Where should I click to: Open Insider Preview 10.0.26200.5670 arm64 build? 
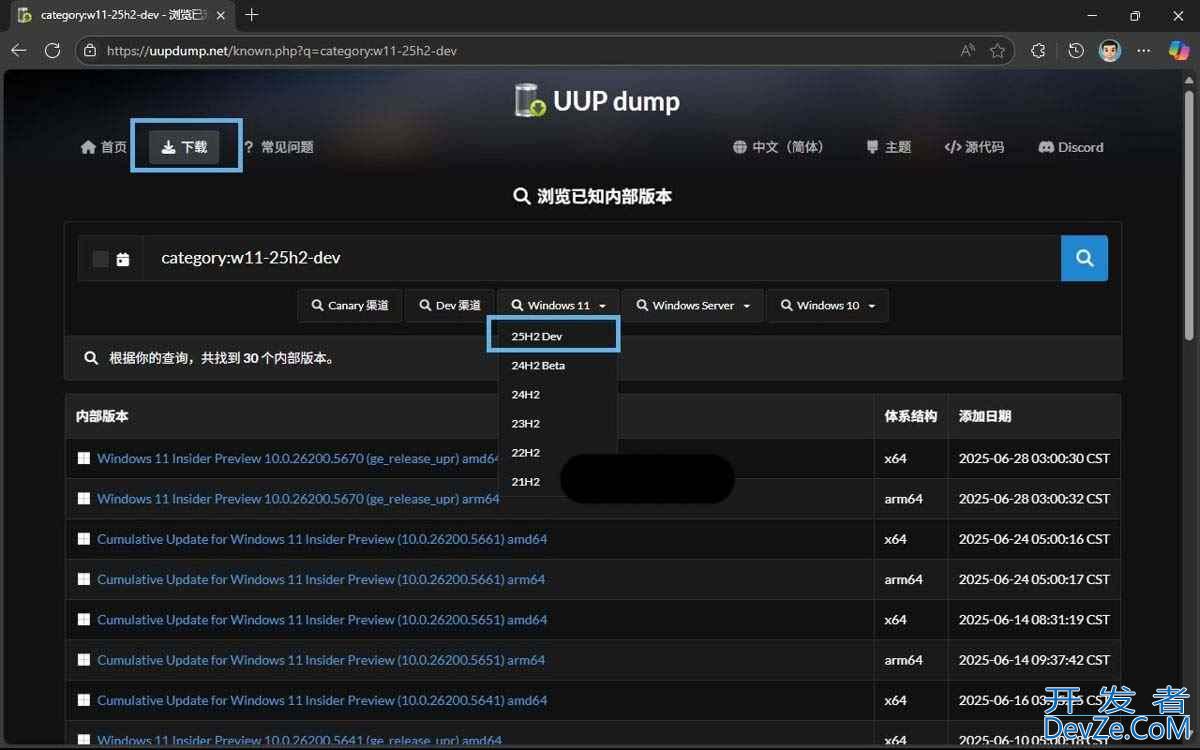coord(298,498)
